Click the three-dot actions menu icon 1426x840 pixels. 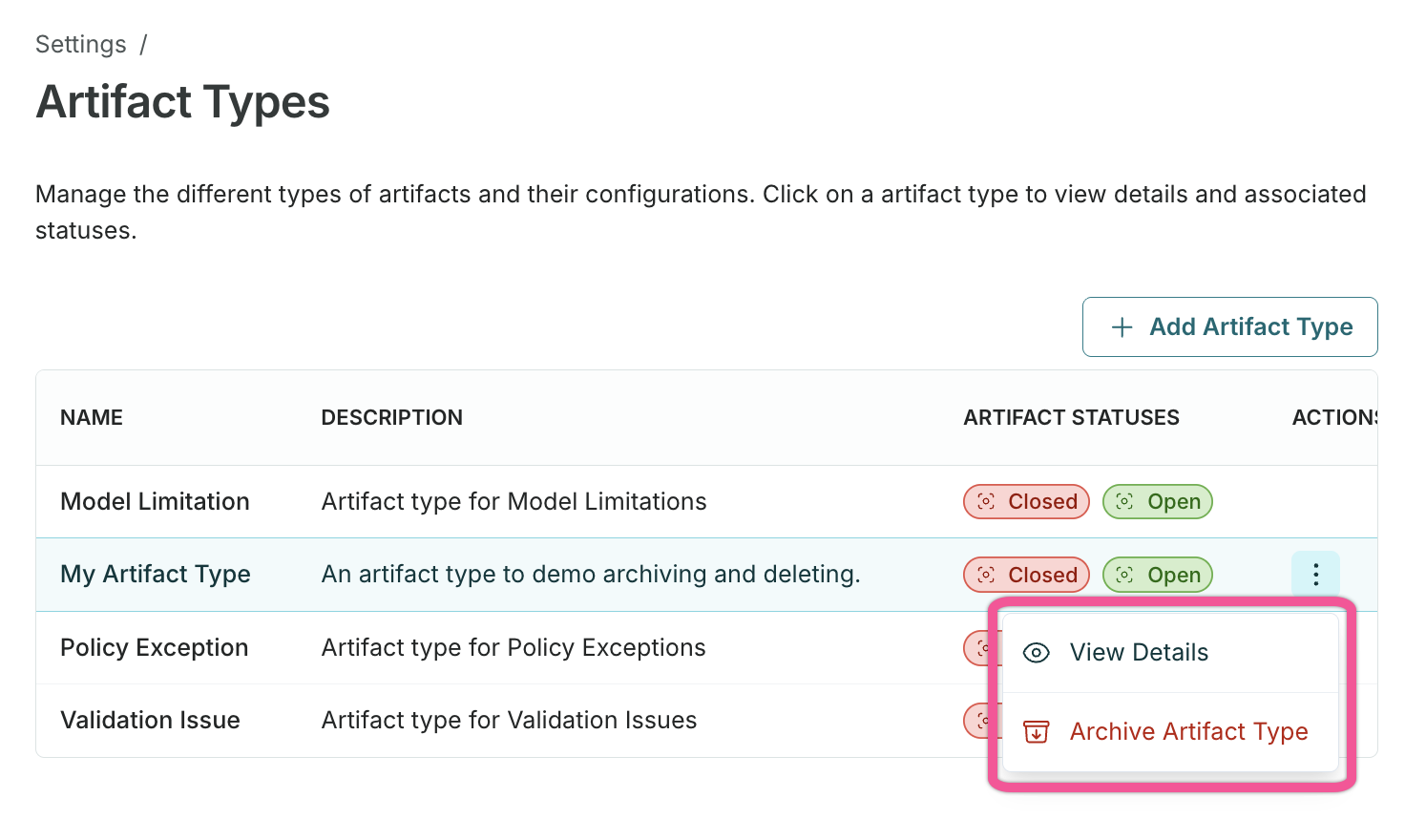1315,574
